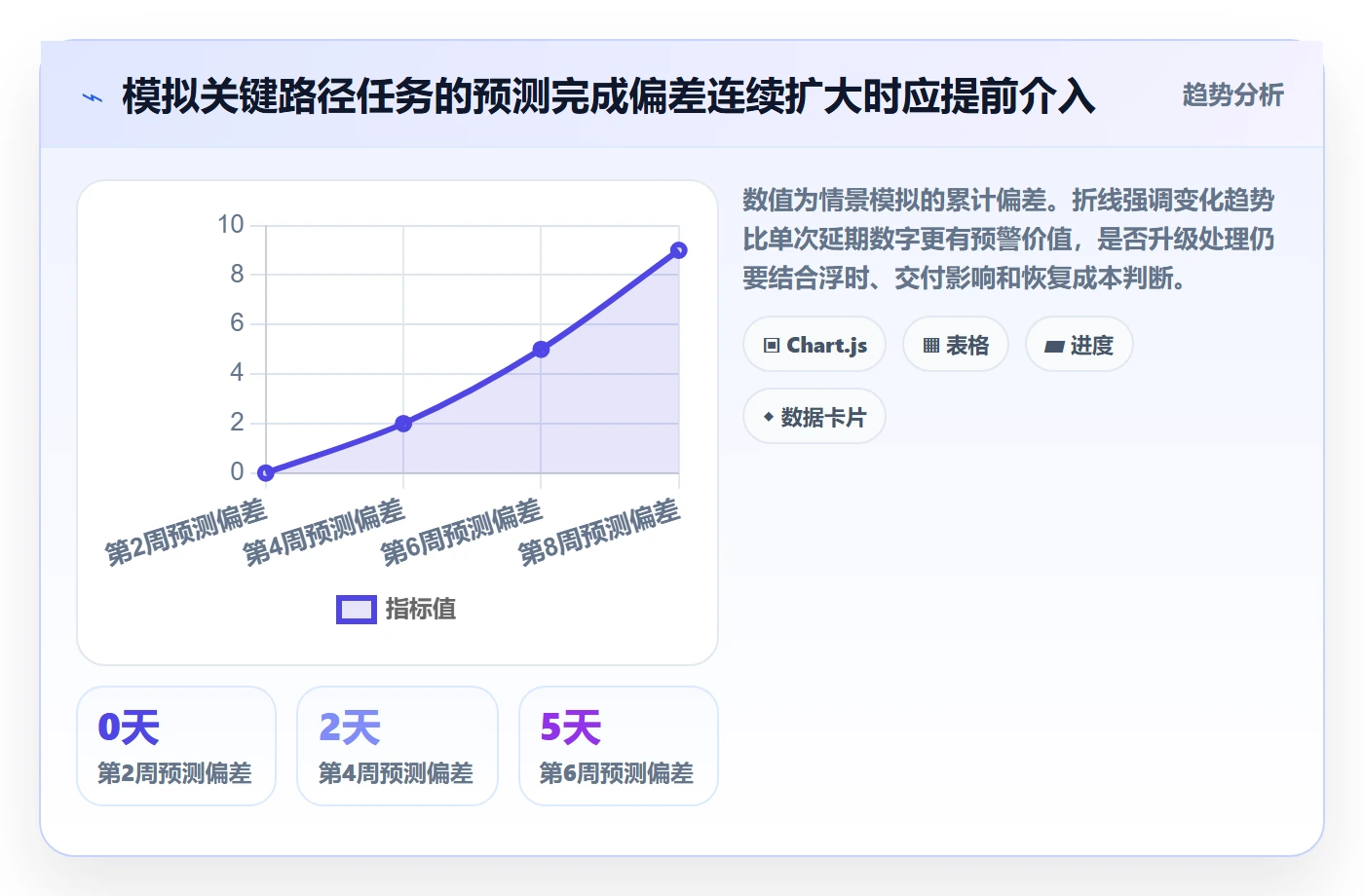Screen dimensions: 1364x896
Task: Click the y-axis value 6
Action: coord(237,323)
